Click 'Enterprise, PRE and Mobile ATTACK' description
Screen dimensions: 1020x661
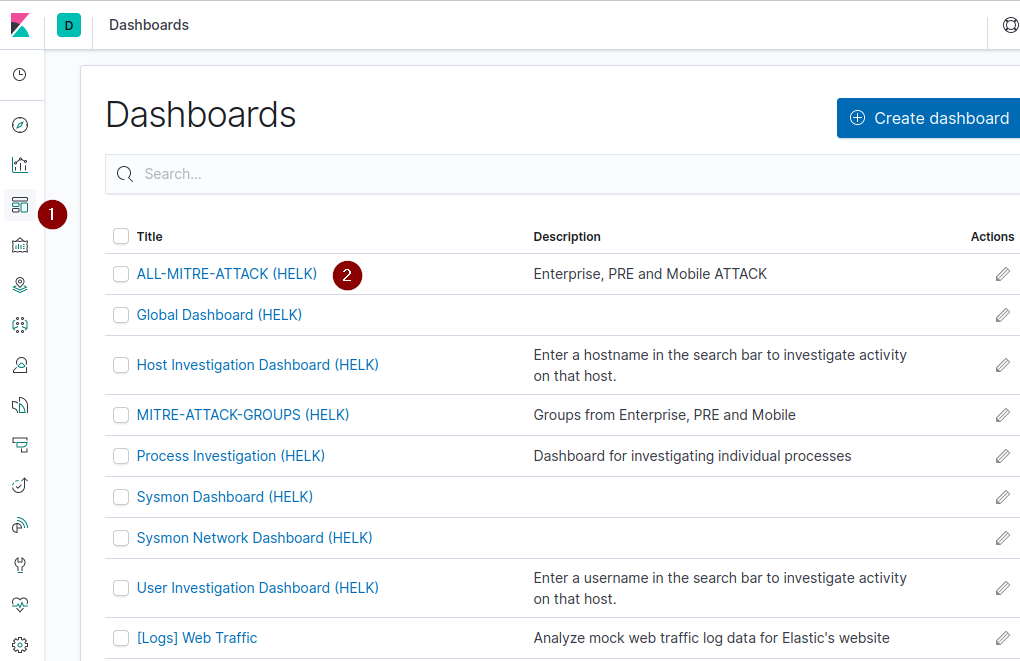coord(650,274)
